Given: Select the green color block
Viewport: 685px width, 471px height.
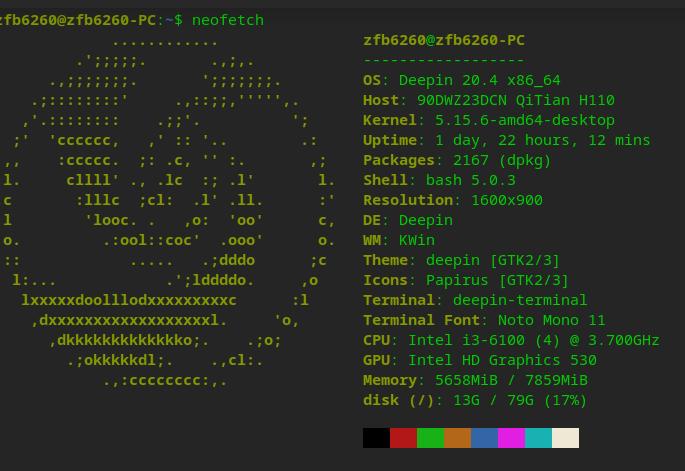Looking at the screenshot, I should tap(430, 438).
